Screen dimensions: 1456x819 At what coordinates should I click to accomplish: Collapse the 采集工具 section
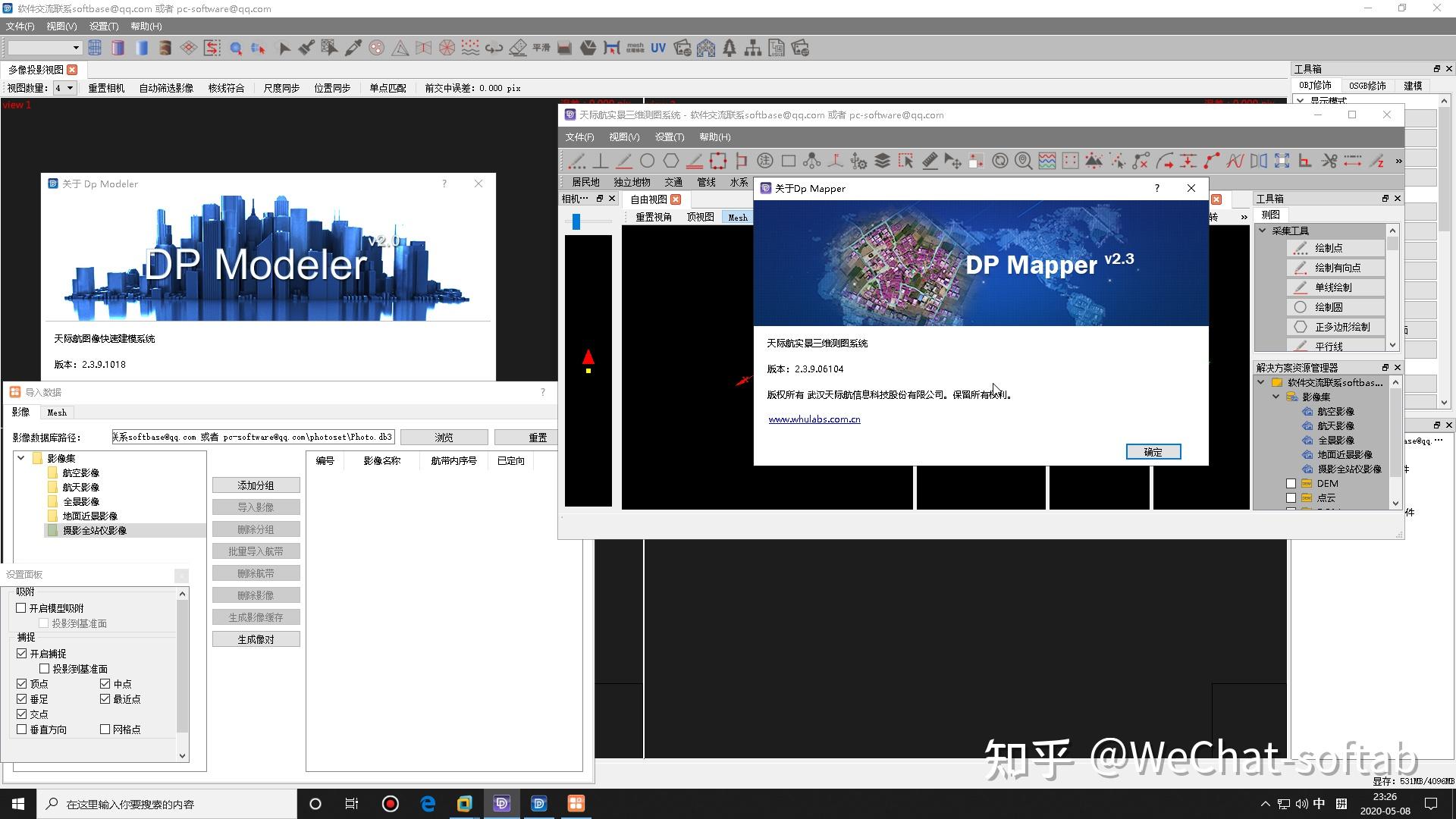point(1263,231)
